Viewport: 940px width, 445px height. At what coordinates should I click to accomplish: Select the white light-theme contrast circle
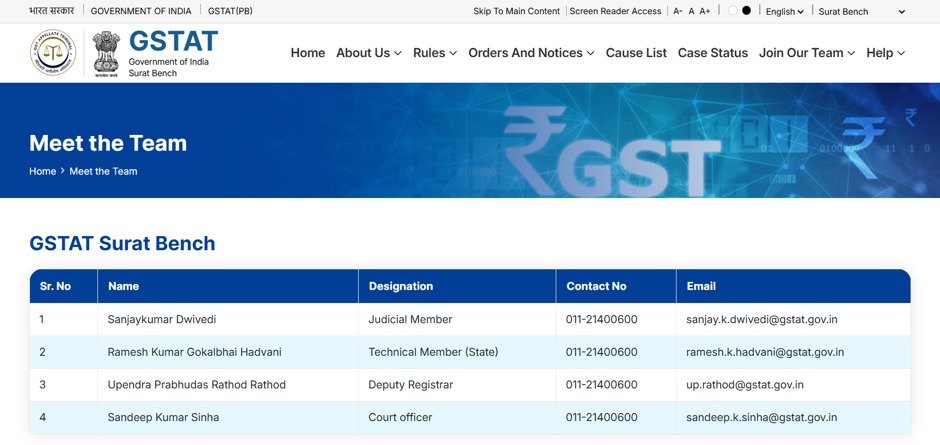733,10
